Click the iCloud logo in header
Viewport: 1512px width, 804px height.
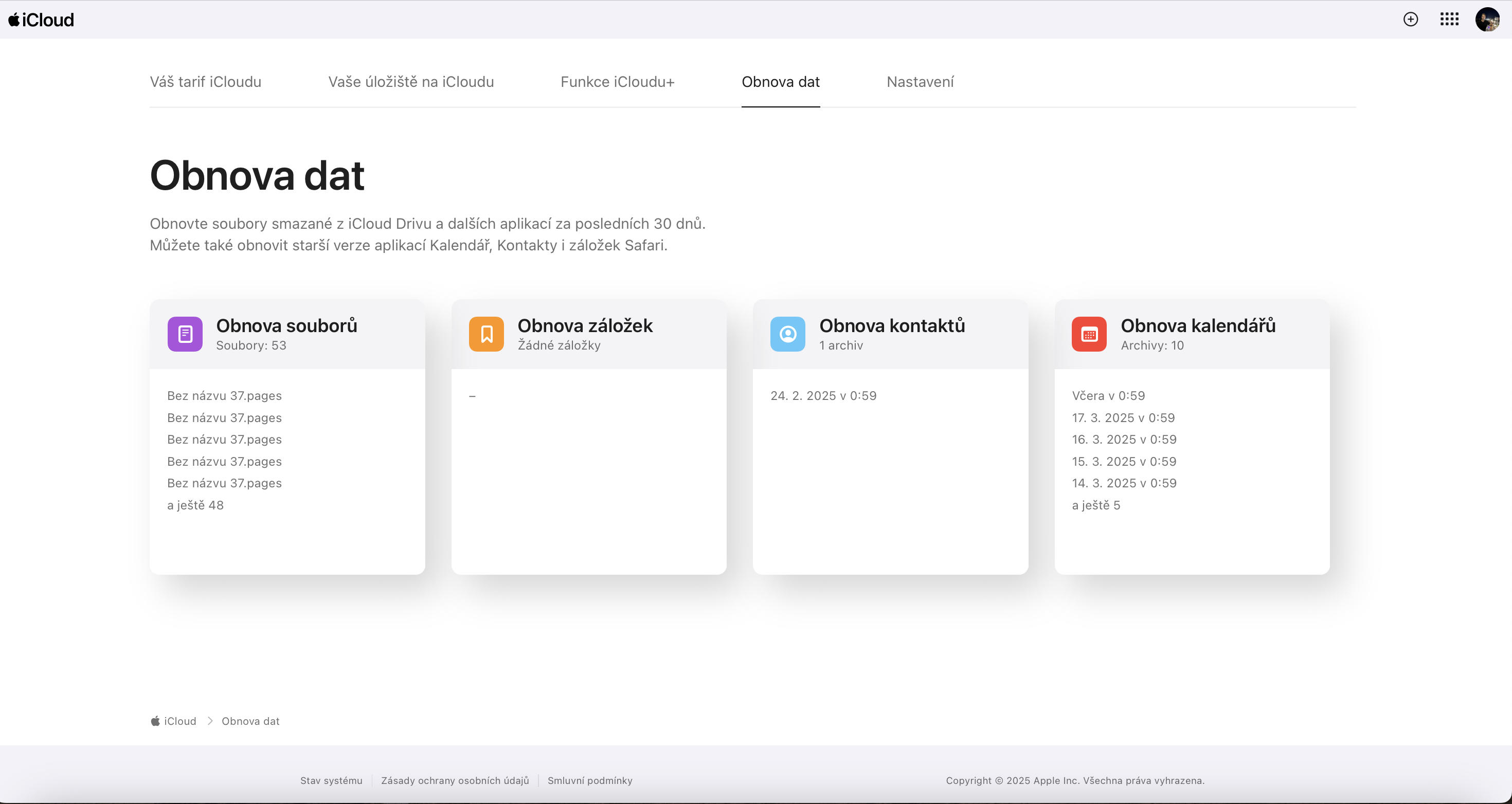tap(41, 20)
